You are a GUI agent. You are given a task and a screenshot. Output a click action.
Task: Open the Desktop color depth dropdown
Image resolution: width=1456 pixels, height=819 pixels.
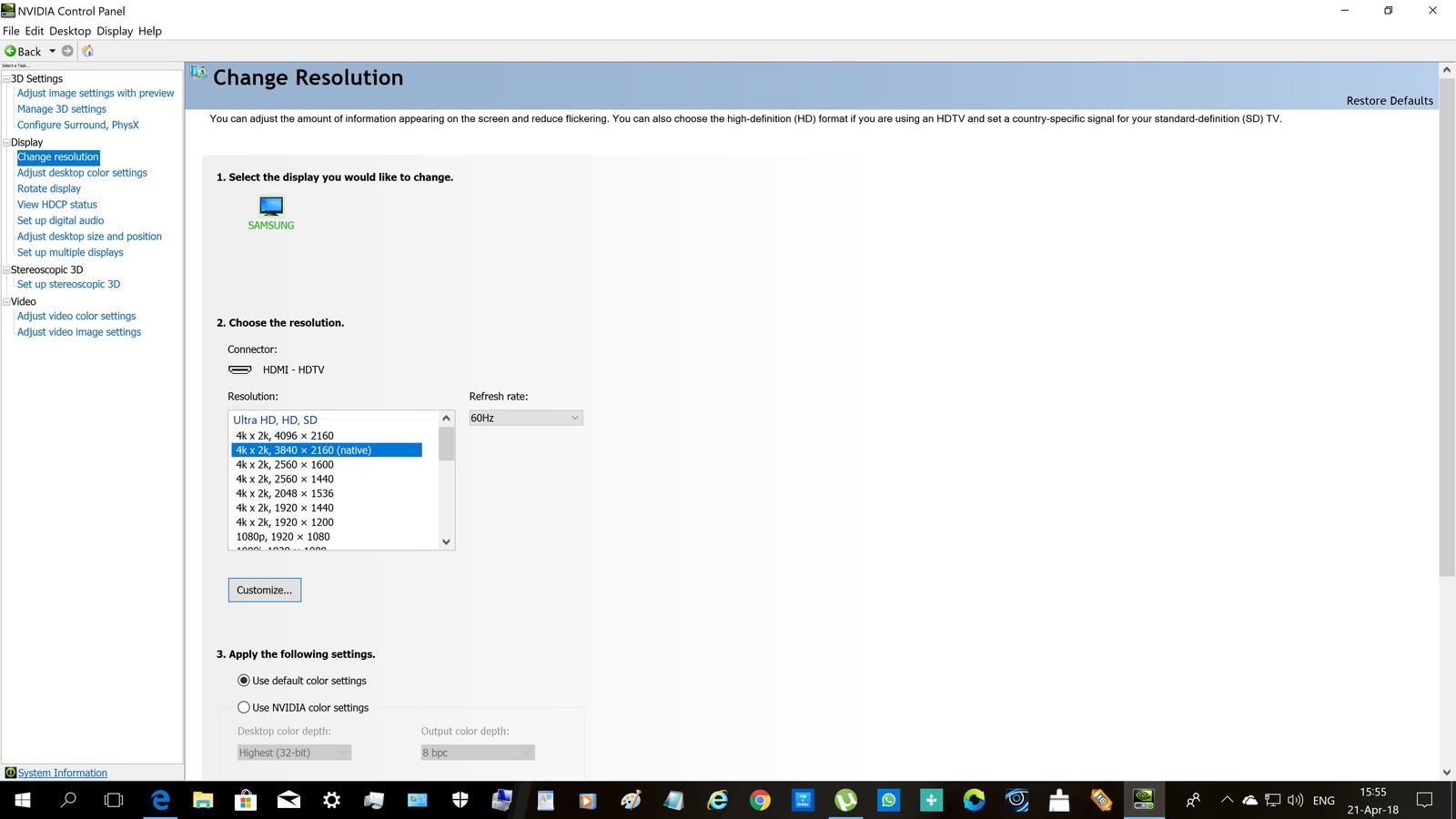[x=294, y=753]
